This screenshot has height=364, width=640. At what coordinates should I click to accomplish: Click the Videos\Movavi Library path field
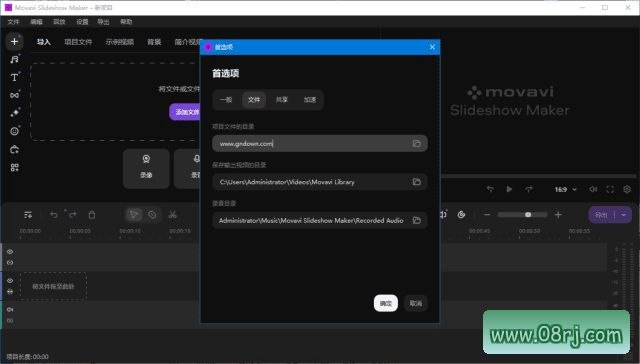coord(320,182)
